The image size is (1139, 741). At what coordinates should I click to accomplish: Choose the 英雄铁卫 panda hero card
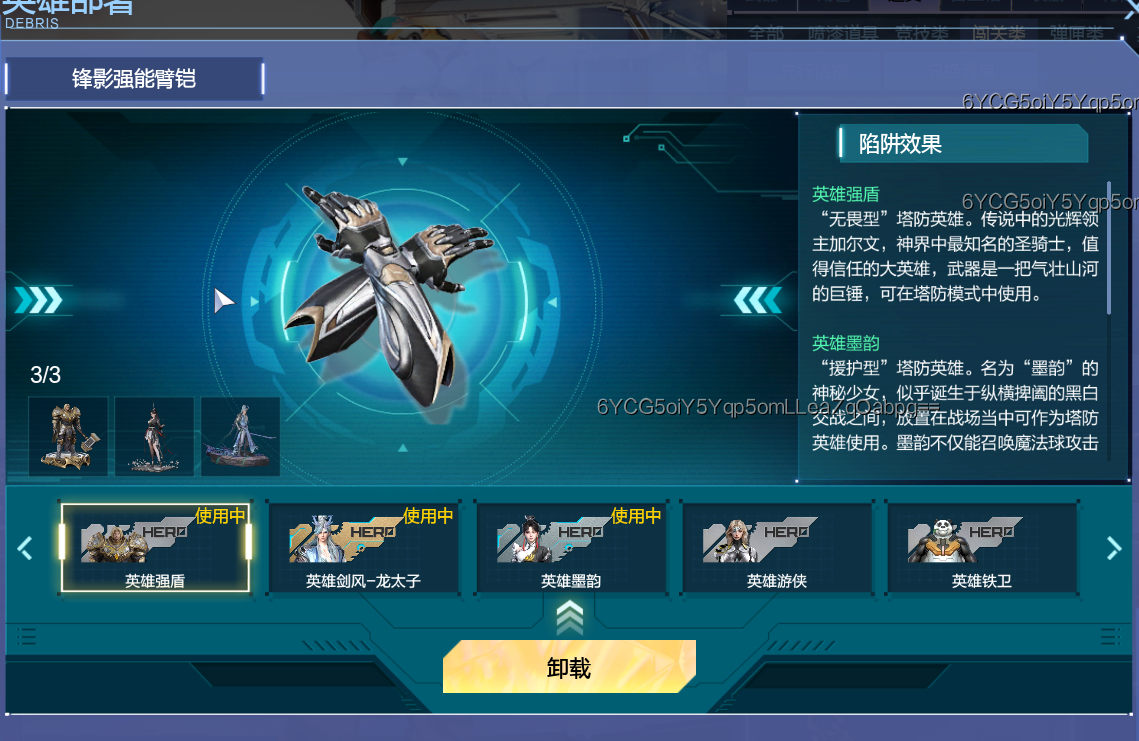(x=982, y=548)
